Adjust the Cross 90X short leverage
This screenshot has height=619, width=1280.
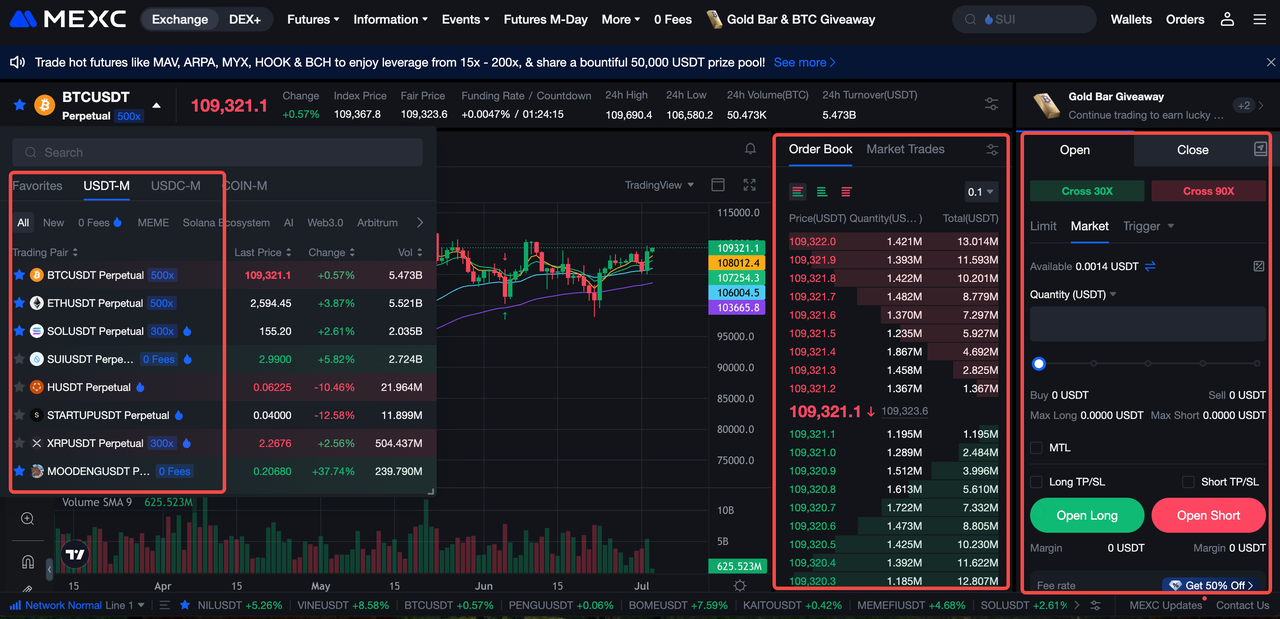coord(1209,191)
